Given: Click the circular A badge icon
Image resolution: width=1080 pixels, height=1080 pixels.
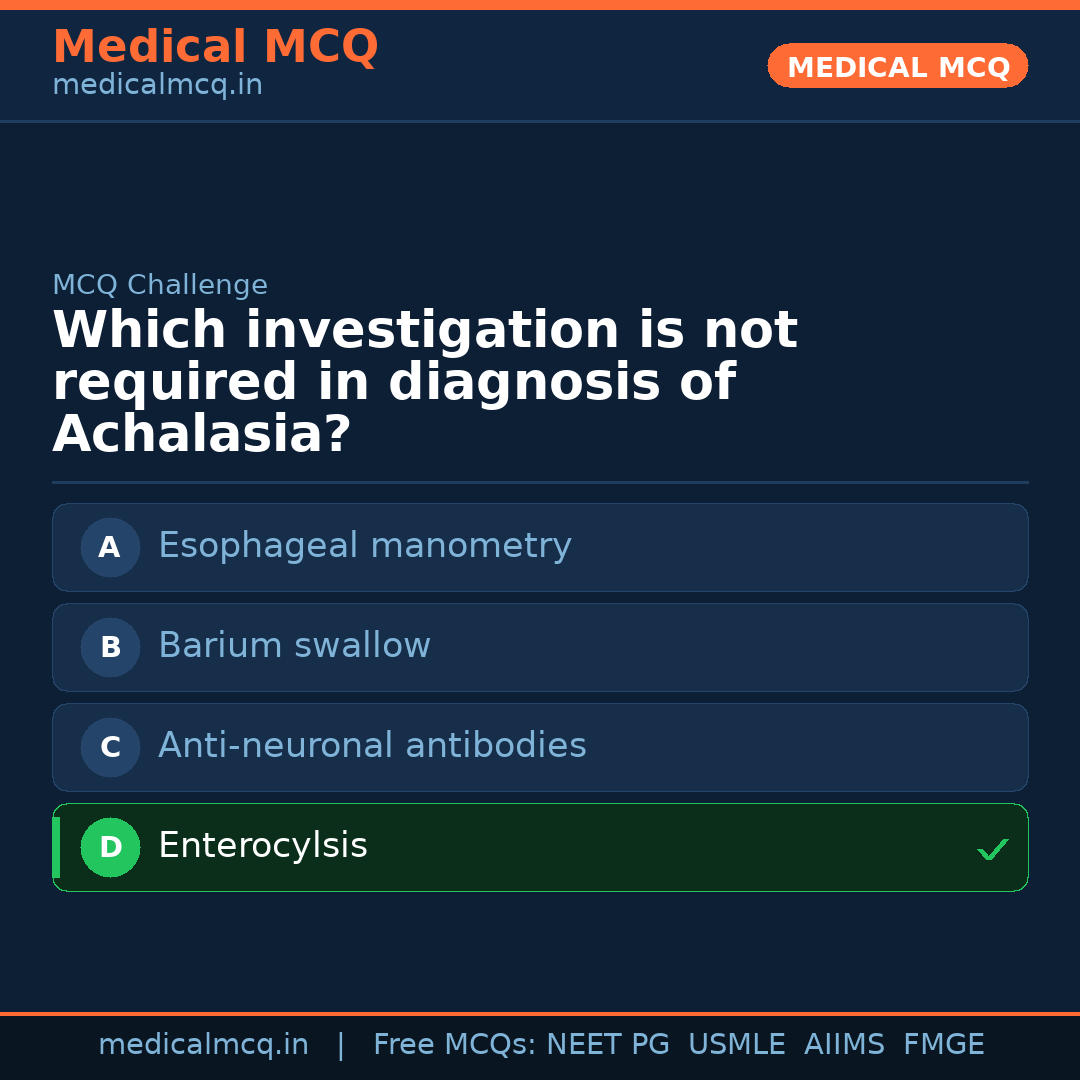Looking at the screenshot, I should point(110,547).
